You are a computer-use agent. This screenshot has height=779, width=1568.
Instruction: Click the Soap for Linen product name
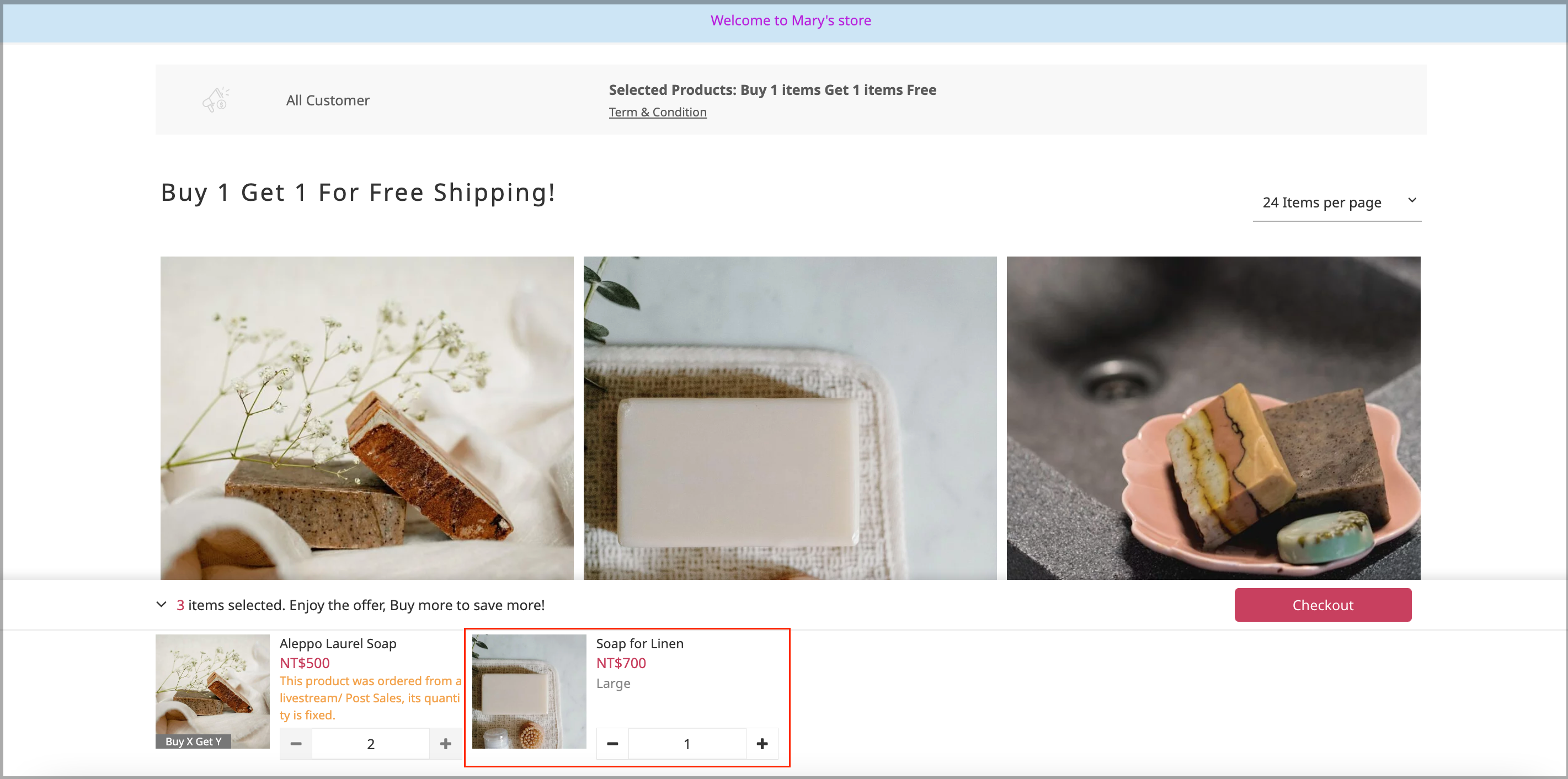point(639,643)
